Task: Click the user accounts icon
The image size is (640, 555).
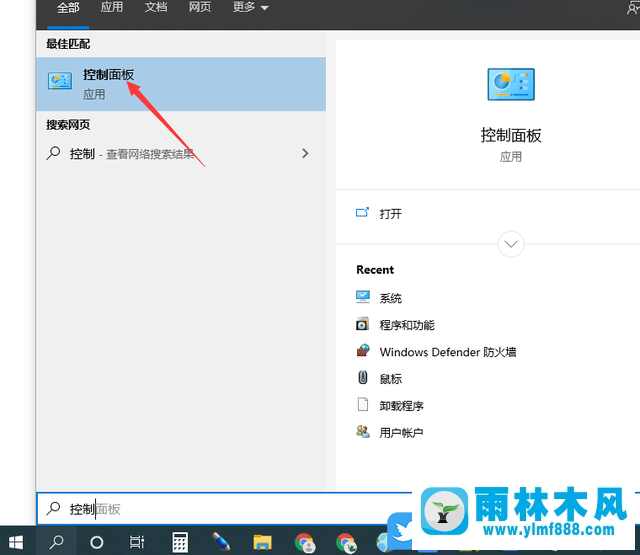Action: 362,431
